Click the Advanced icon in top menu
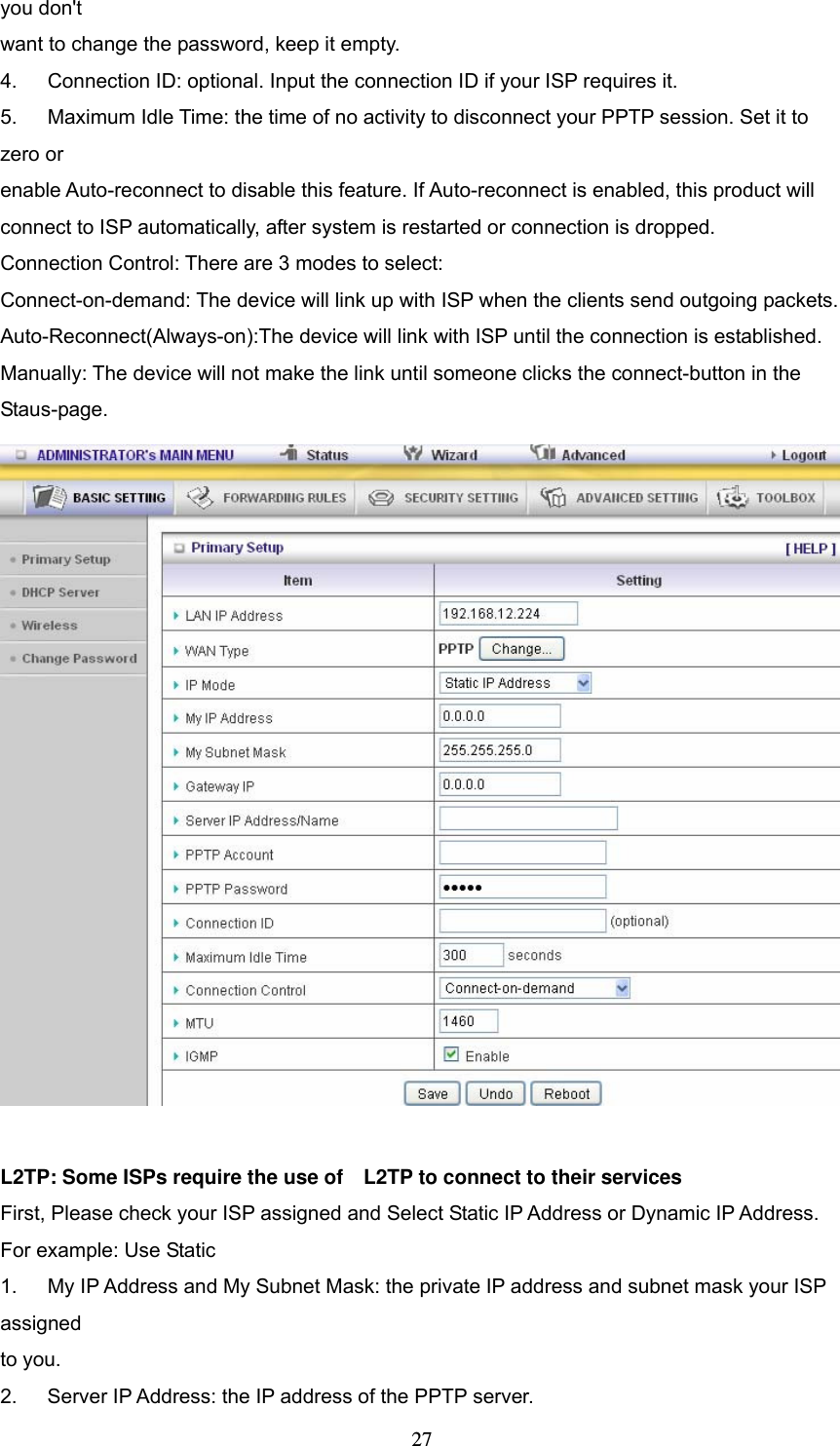This screenshot has height=1446, width=840. (x=543, y=454)
